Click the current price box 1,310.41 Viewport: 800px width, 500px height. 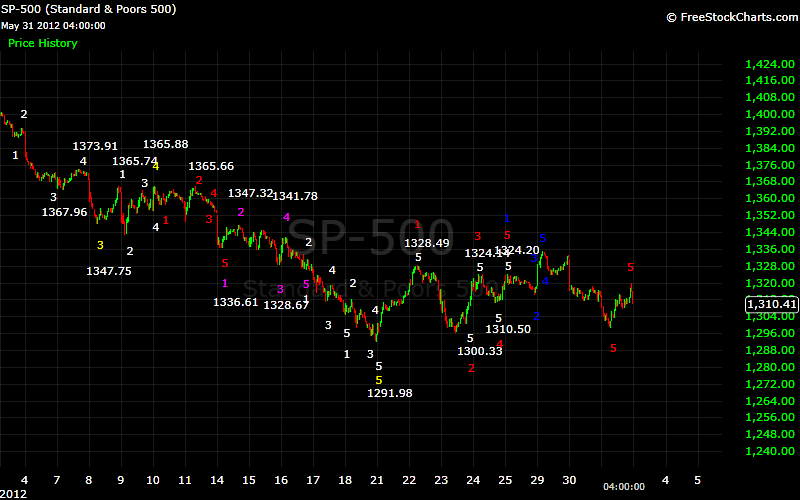[x=771, y=305]
